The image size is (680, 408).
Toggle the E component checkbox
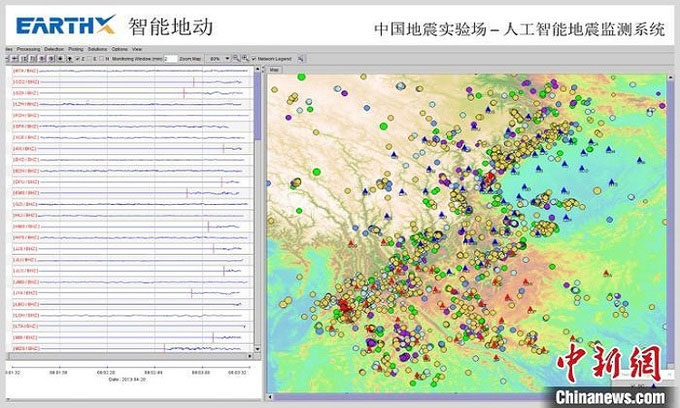(89, 59)
